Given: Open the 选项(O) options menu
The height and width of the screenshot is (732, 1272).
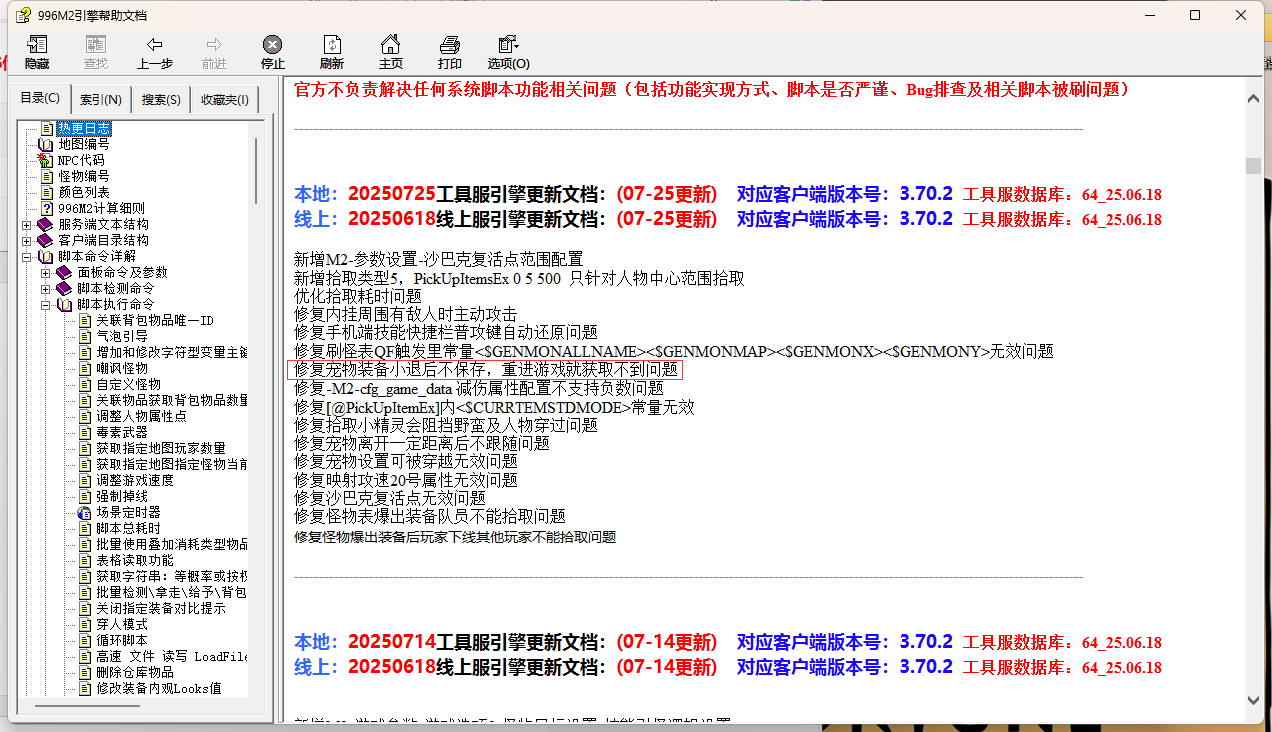Looking at the screenshot, I should coord(508,53).
